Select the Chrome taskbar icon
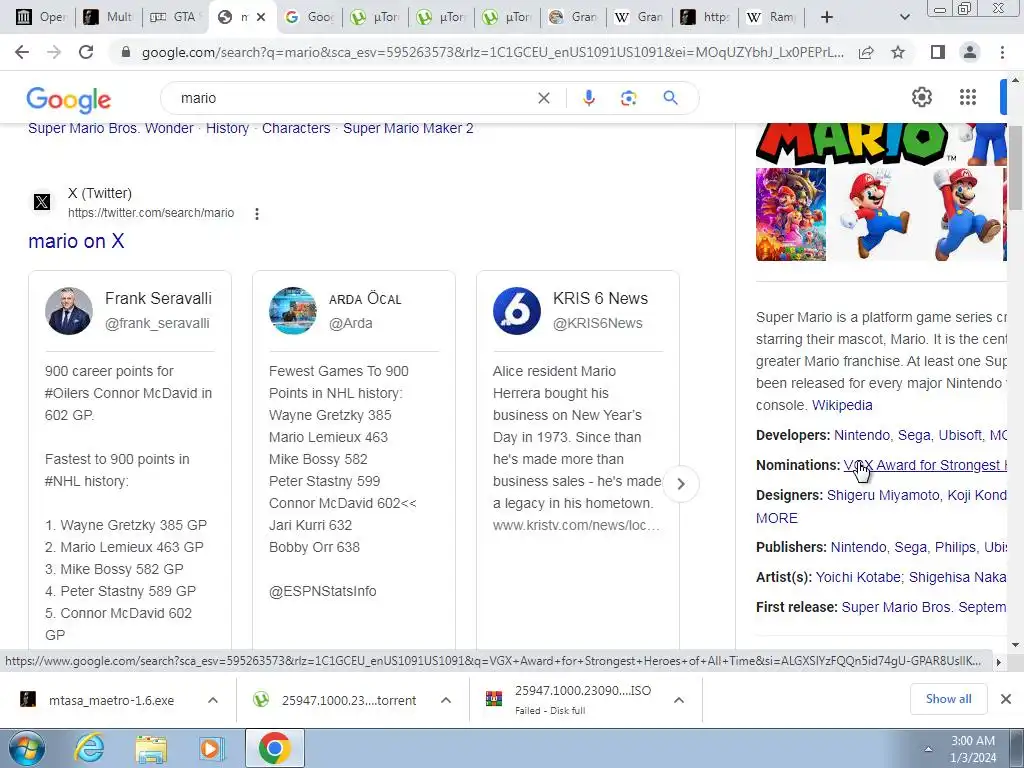This screenshot has height=768, width=1024. click(x=274, y=748)
